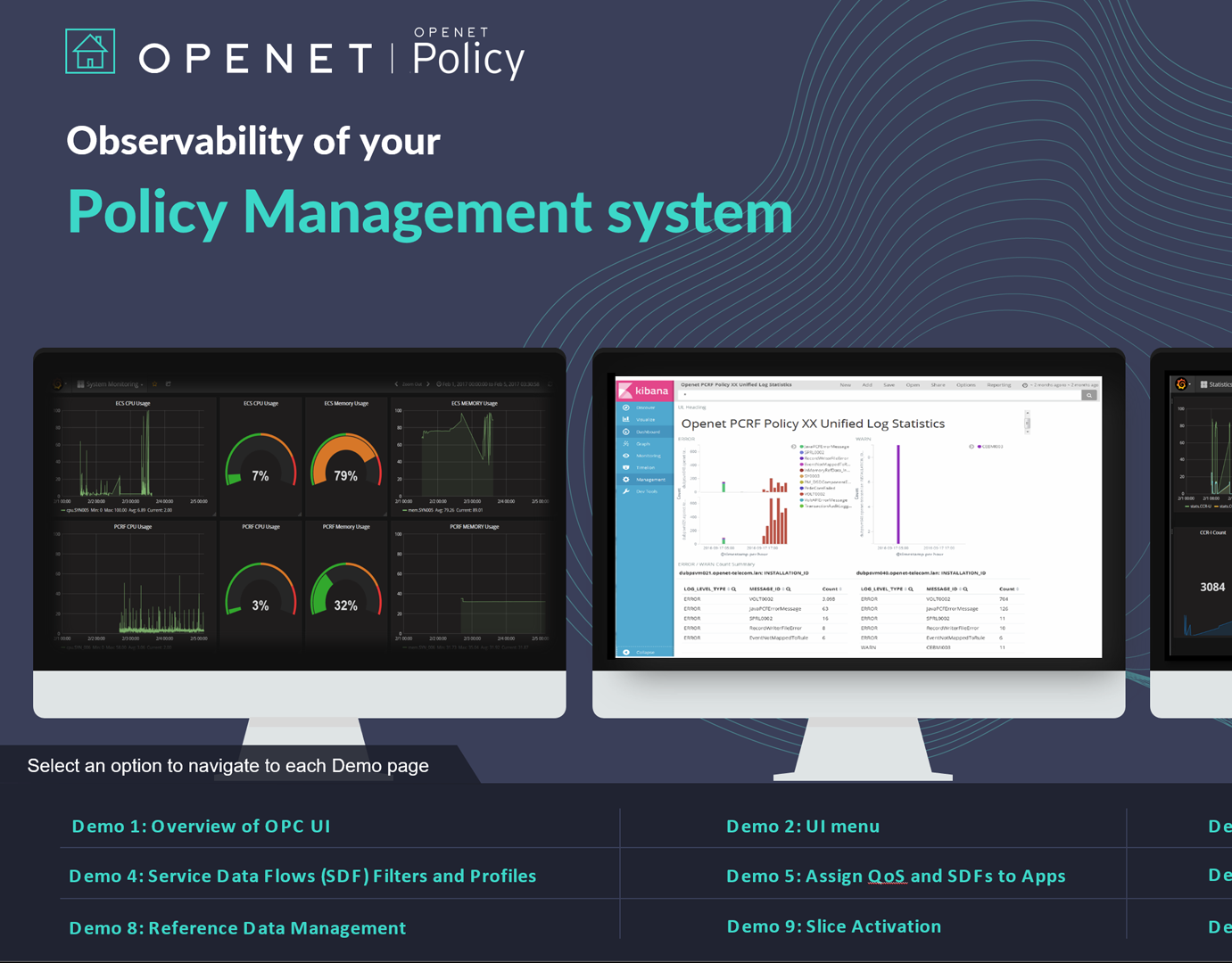Click PCRF MEMORY Usage graph panel title
Viewport: 1232px width, 963px height.
click(x=474, y=526)
